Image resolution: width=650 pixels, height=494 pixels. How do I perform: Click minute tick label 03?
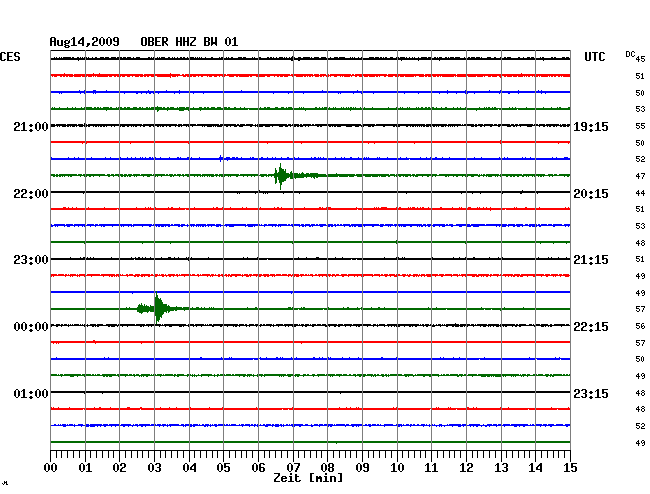[154, 468]
